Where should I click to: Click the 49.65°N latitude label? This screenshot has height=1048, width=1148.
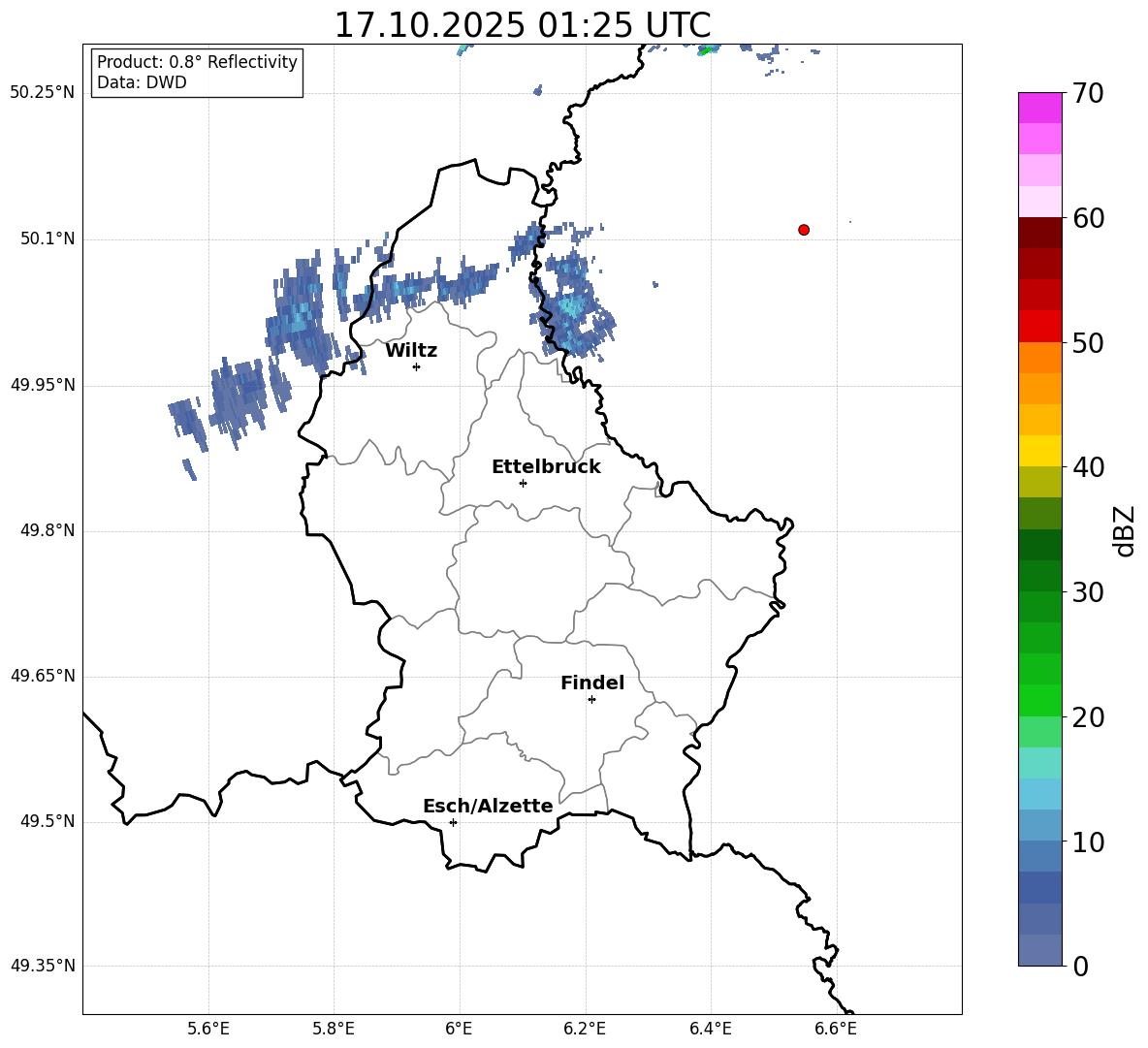(43, 676)
